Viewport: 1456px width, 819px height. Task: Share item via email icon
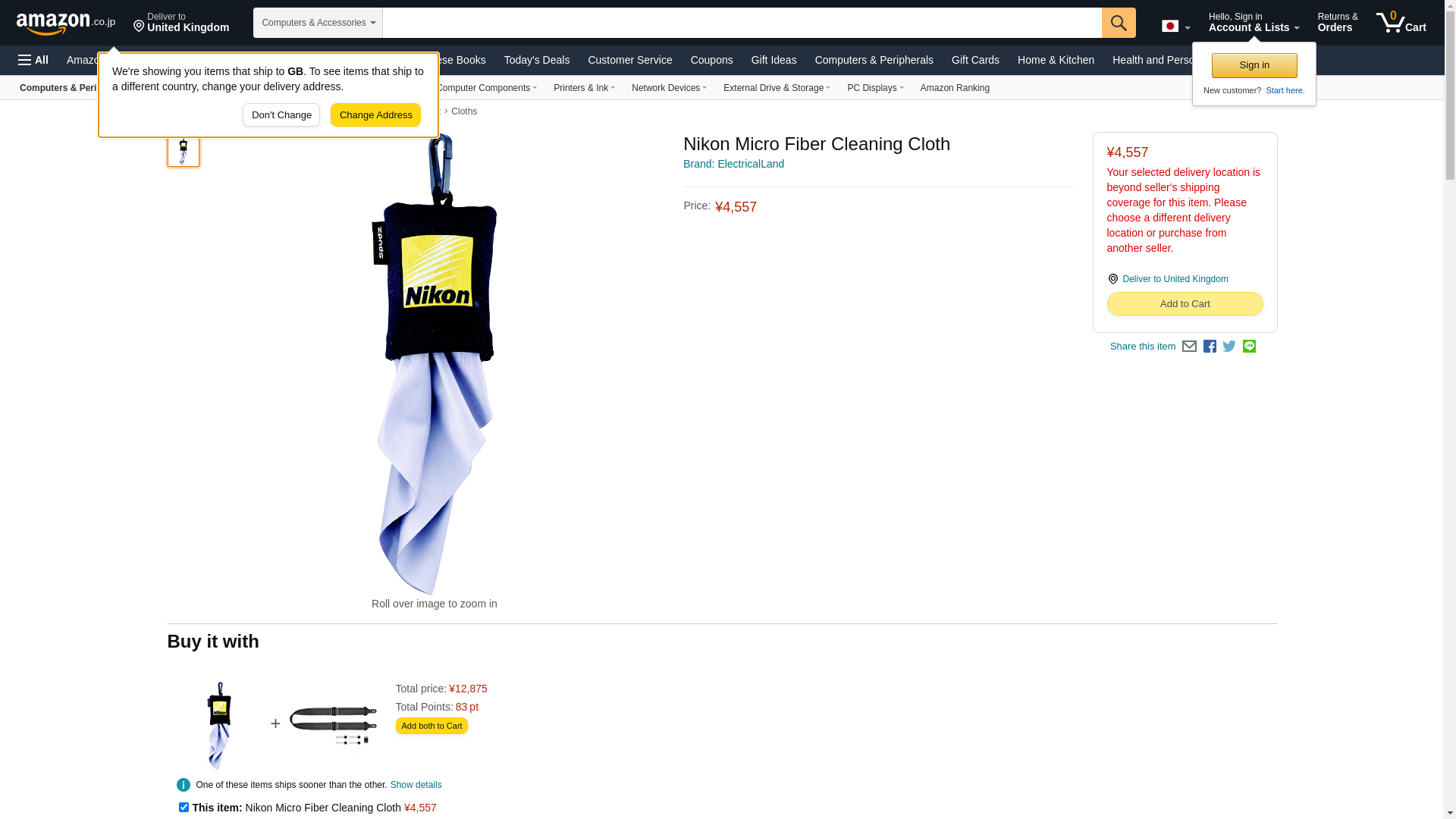(1189, 347)
